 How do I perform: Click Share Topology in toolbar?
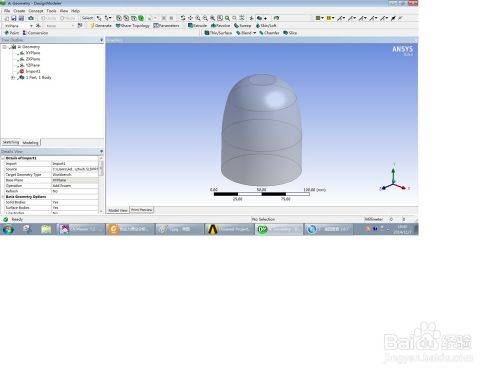pyautogui.click(x=133, y=26)
